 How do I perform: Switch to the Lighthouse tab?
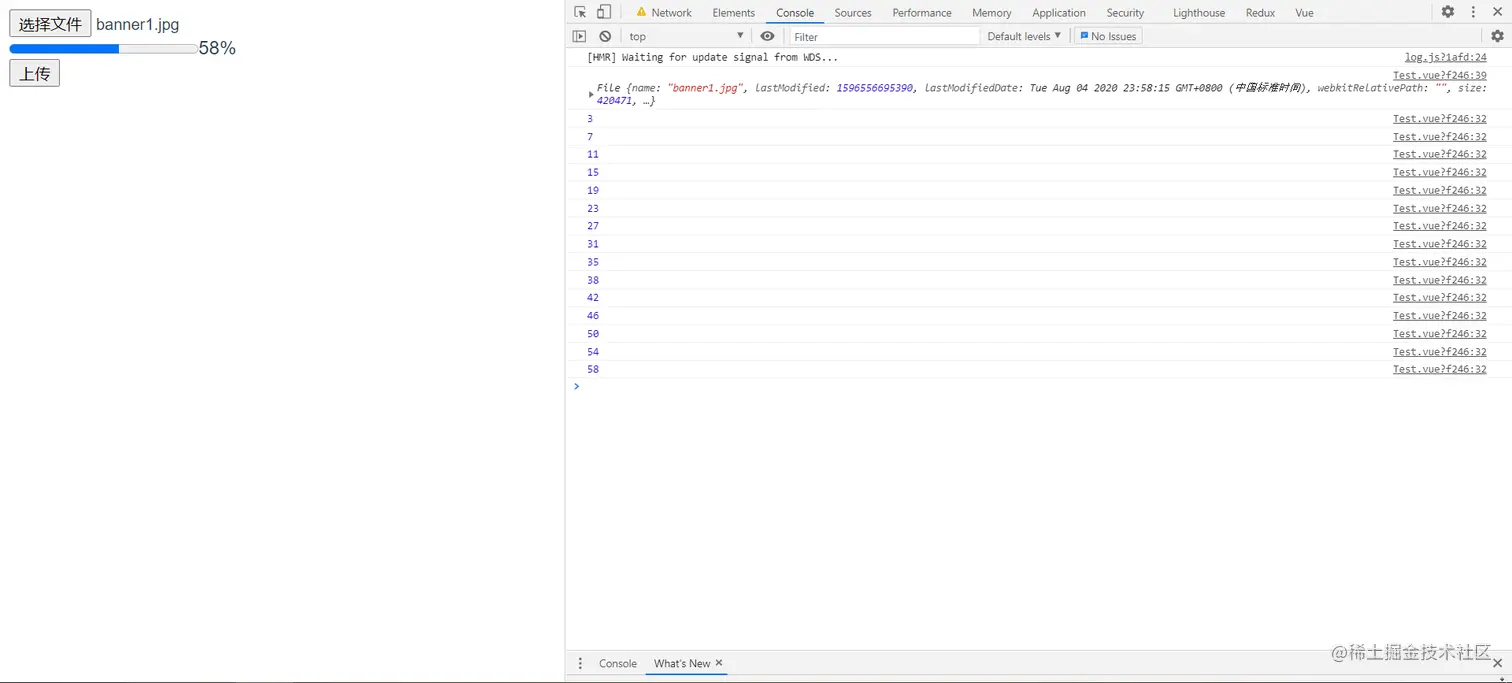pyautogui.click(x=1199, y=13)
